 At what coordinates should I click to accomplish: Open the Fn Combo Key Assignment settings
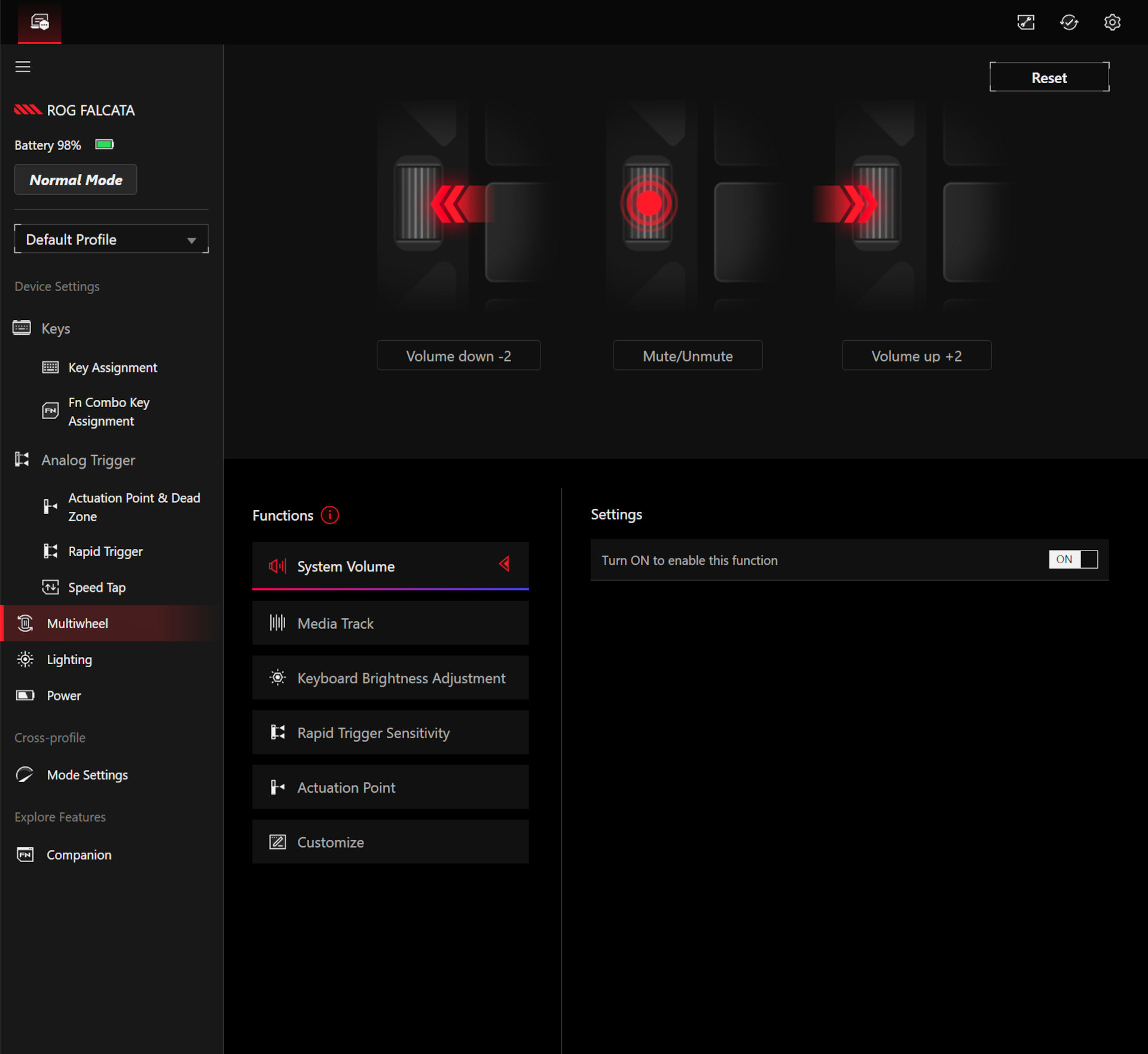(109, 411)
